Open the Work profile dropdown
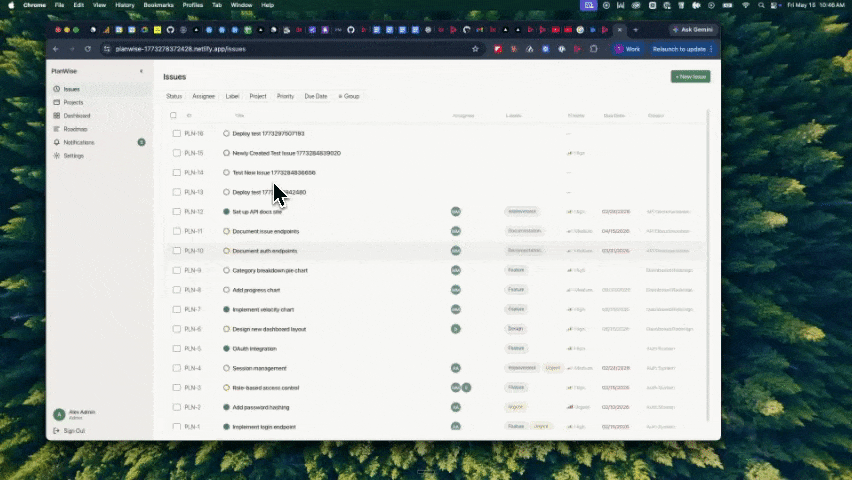Viewport: 852px width, 480px height. (628, 49)
